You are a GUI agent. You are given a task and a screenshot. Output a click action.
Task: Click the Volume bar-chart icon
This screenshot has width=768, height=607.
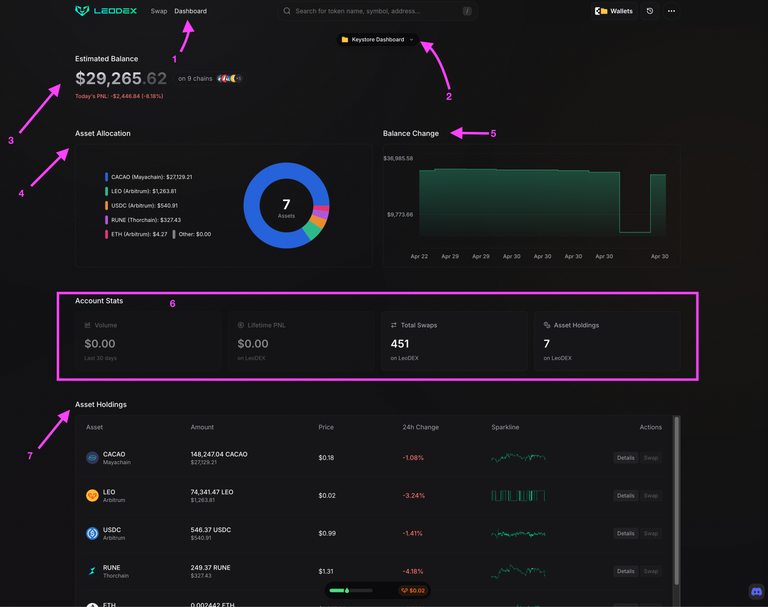click(x=88, y=325)
